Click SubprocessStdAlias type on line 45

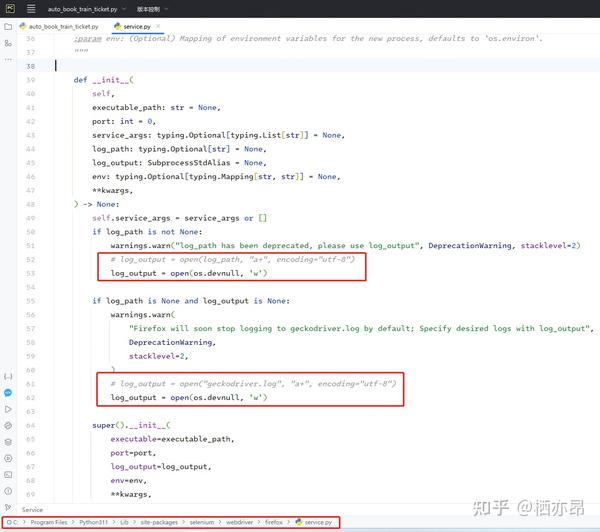click(189, 163)
